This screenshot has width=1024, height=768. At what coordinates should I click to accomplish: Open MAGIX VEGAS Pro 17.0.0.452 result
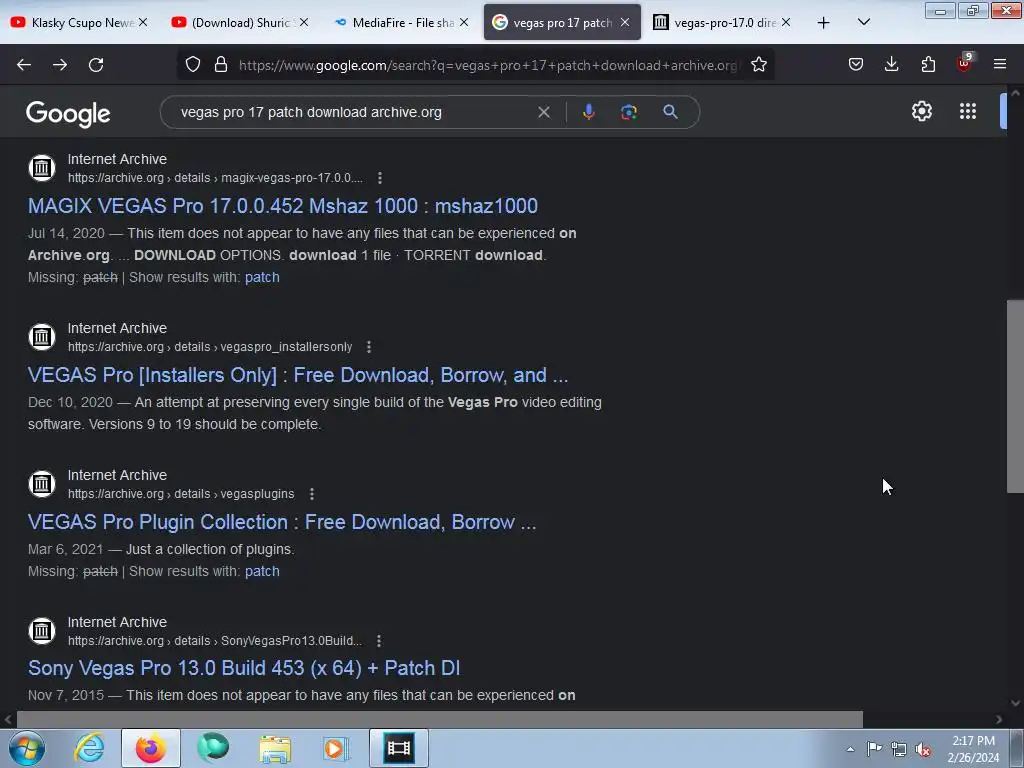click(283, 206)
